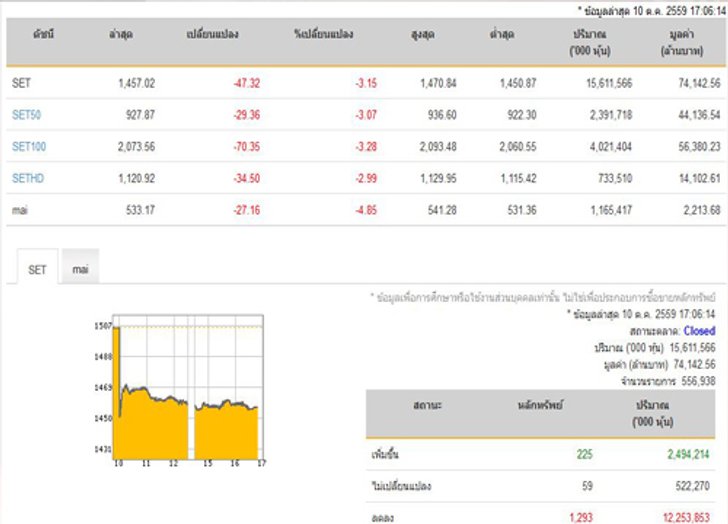Select transaction count 556,938
The width and height of the screenshot is (728, 524).
coord(698,381)
